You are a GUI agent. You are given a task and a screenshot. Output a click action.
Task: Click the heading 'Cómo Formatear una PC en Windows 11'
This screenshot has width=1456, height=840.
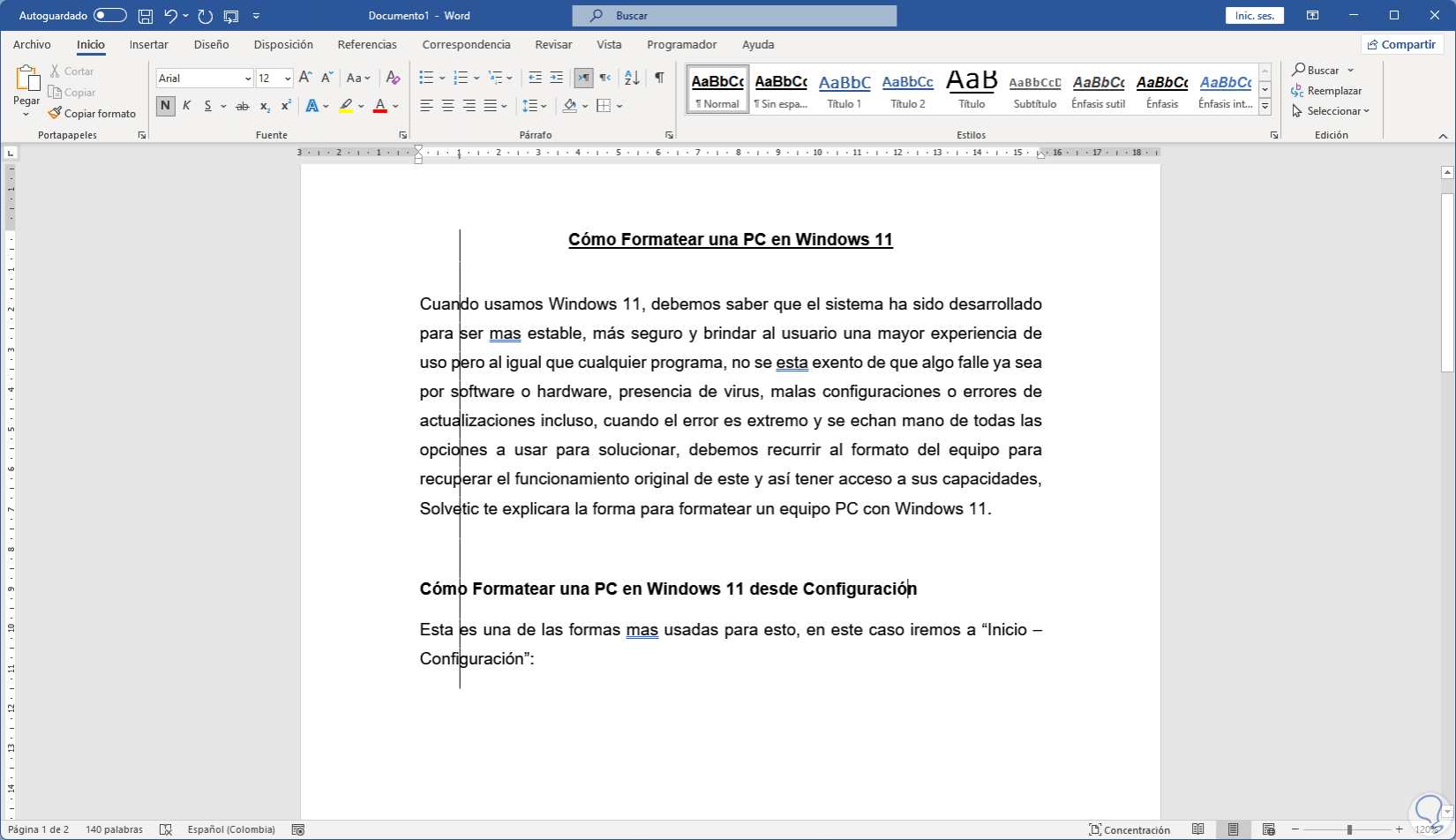tap(731, 239)
